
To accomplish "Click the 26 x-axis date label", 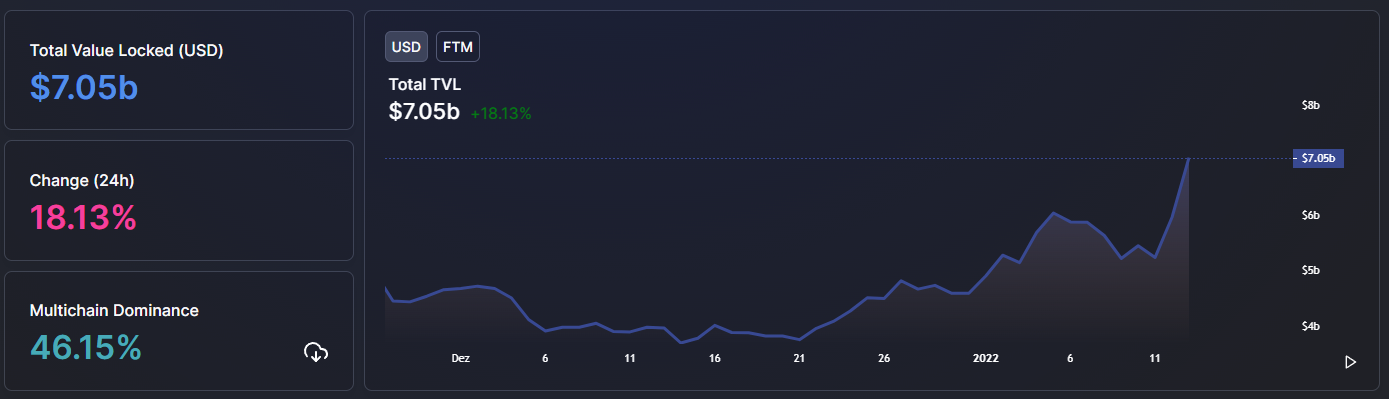I will tap(884, 357).
